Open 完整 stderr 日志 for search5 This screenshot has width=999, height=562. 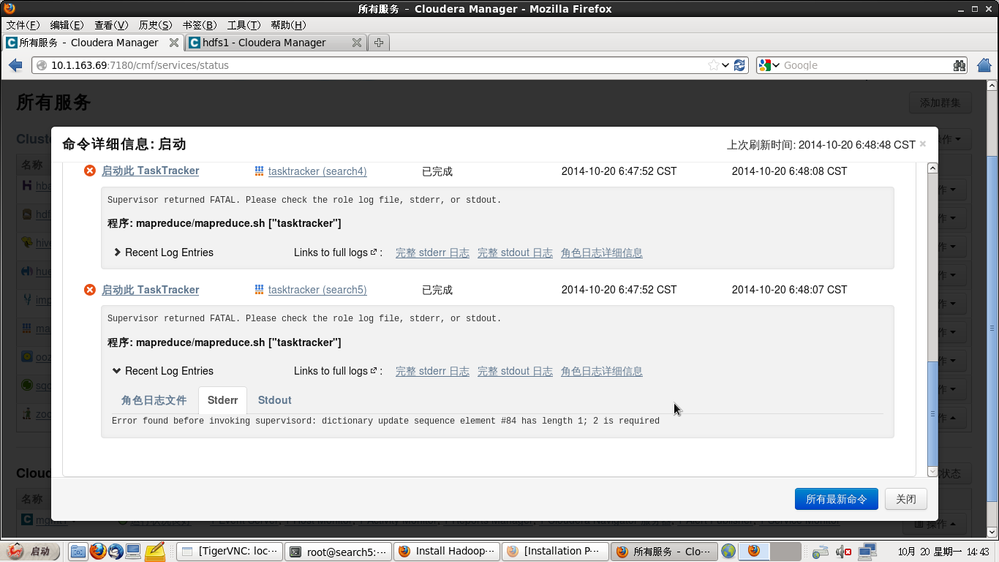point(432,371)
